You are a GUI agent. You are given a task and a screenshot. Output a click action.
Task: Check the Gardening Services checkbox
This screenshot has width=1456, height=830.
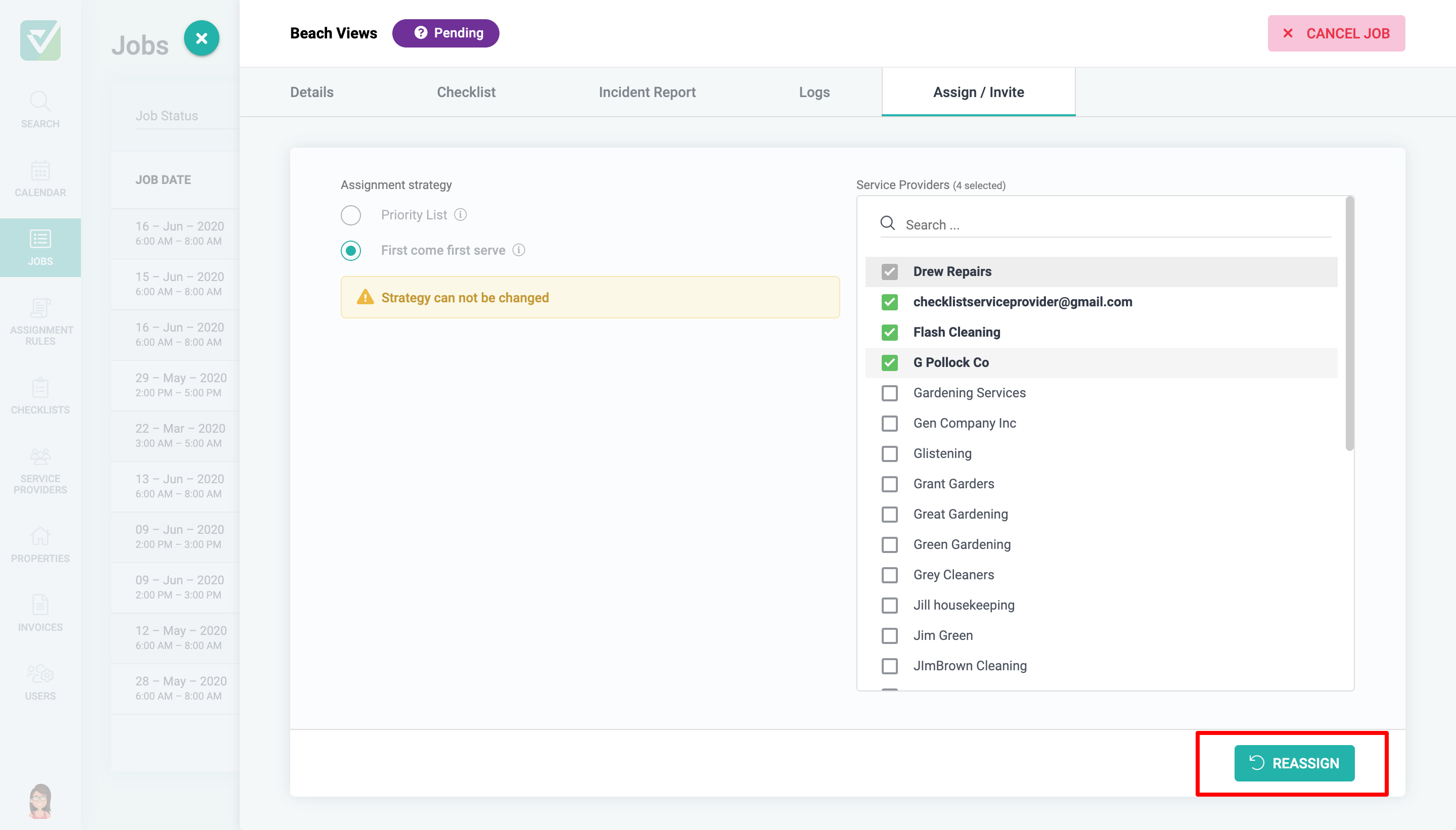tap(889, 393)
